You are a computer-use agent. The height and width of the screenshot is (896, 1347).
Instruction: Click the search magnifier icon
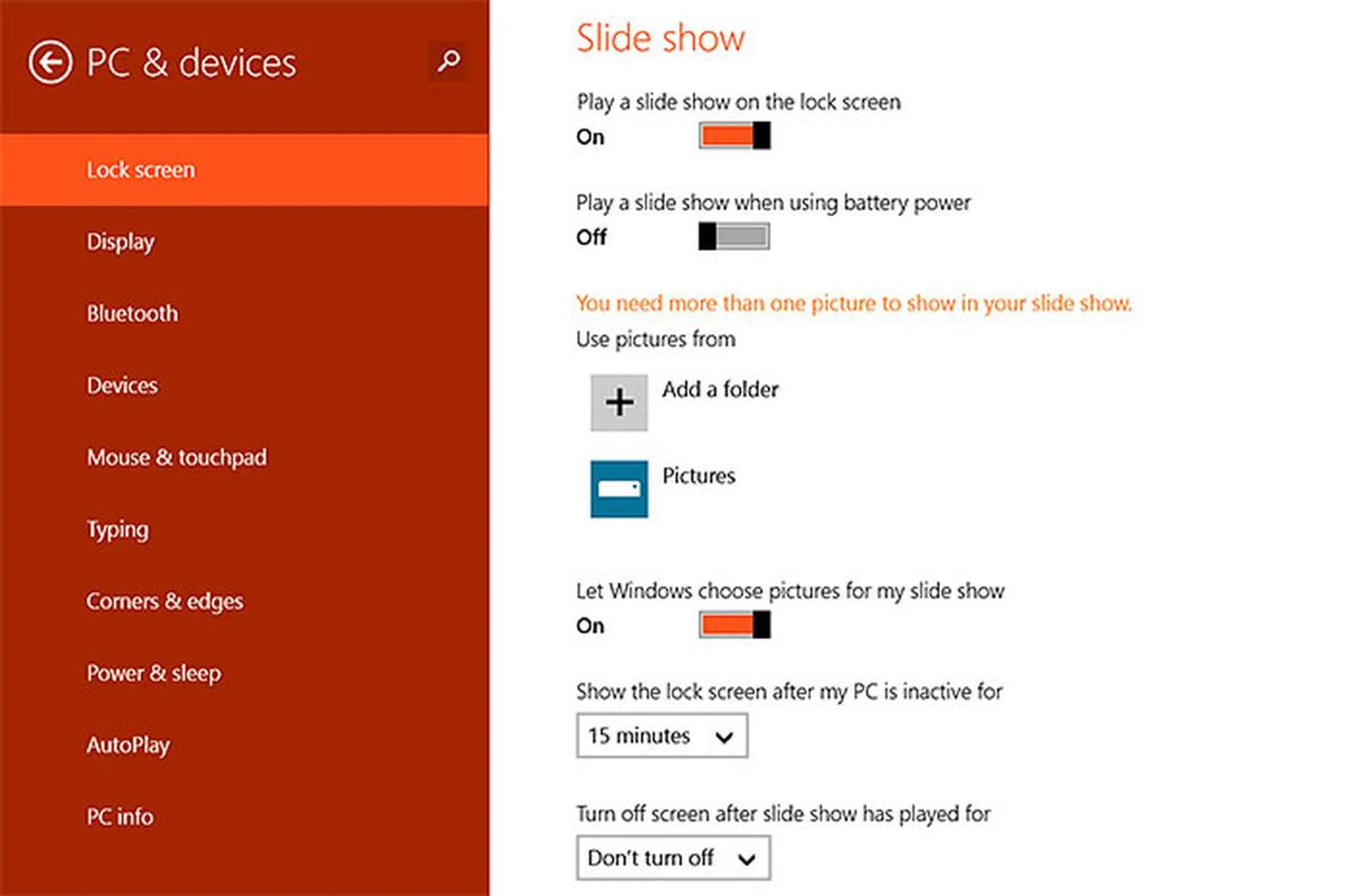[448, 61]
